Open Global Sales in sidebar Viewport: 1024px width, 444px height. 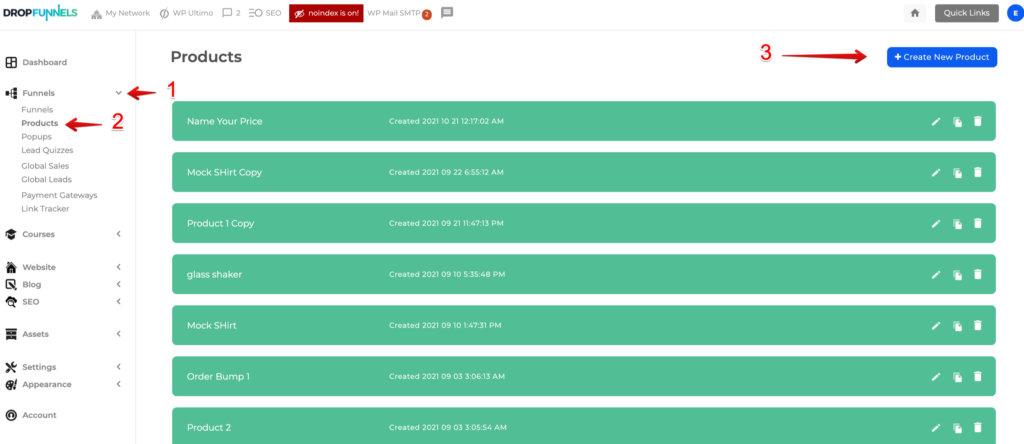pyautogui.click(x=45, y=166)
